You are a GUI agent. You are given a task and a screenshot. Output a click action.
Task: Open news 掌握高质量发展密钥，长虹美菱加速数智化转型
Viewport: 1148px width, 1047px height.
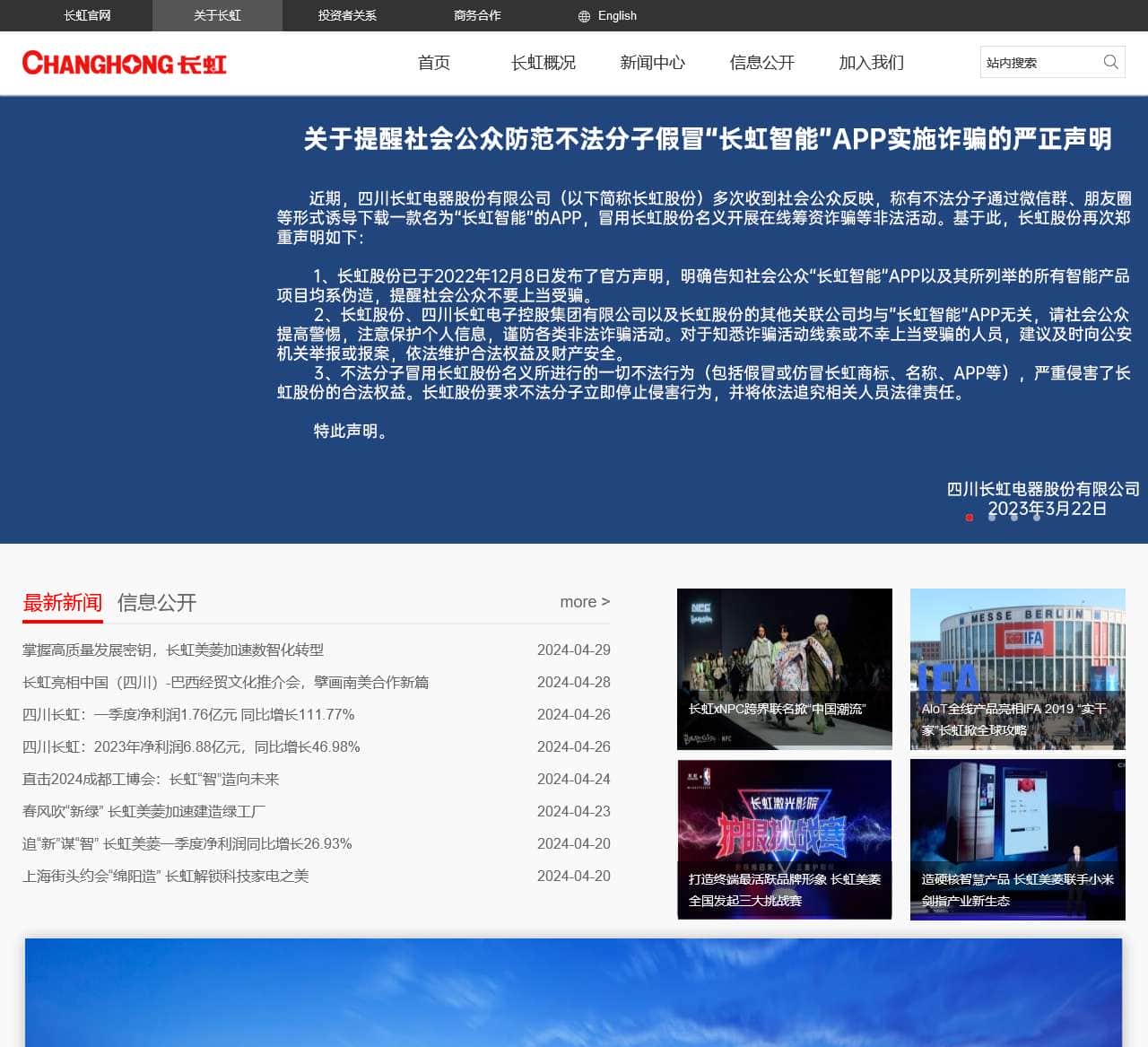point(173,650)
